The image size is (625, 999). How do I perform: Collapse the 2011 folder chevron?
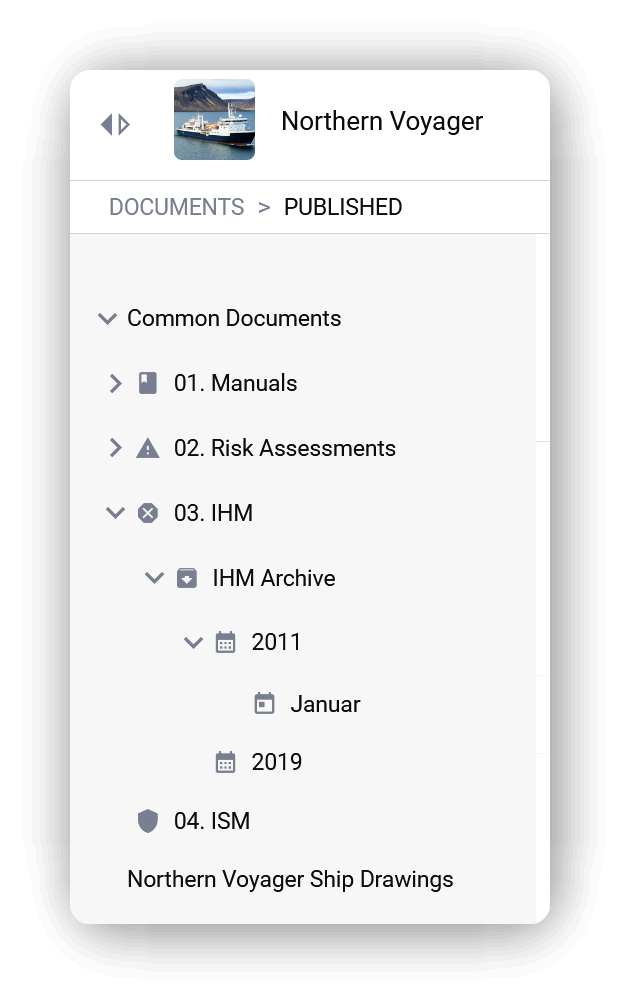pyautogui.click(x=193, y=642)
